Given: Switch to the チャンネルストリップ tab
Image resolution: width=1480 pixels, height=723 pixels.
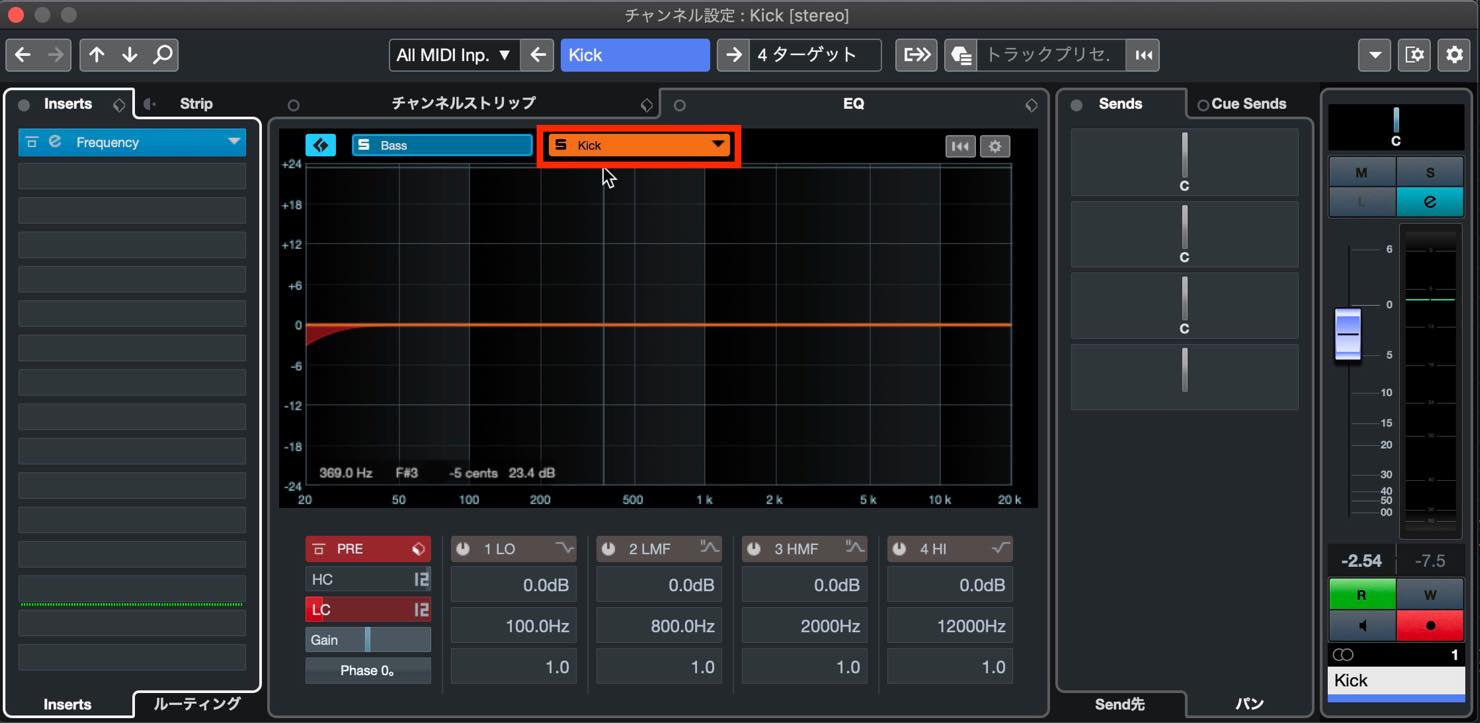Looking at the screenshot, I should 463,103.
